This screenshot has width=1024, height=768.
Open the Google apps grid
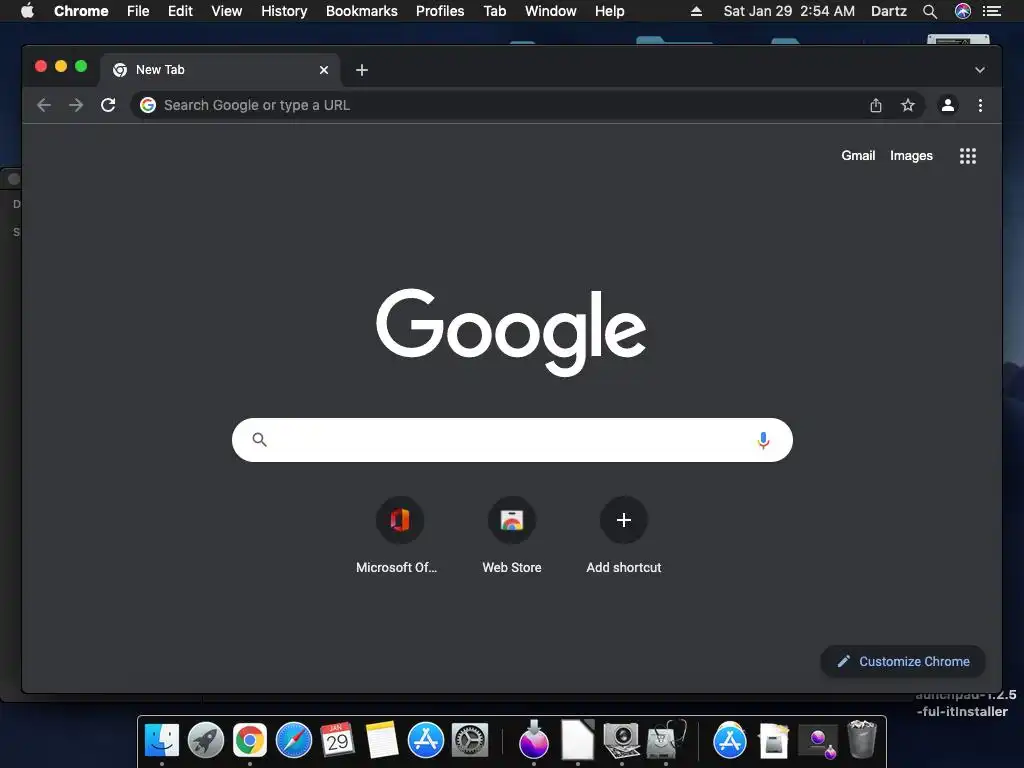[x=968, y=156]
